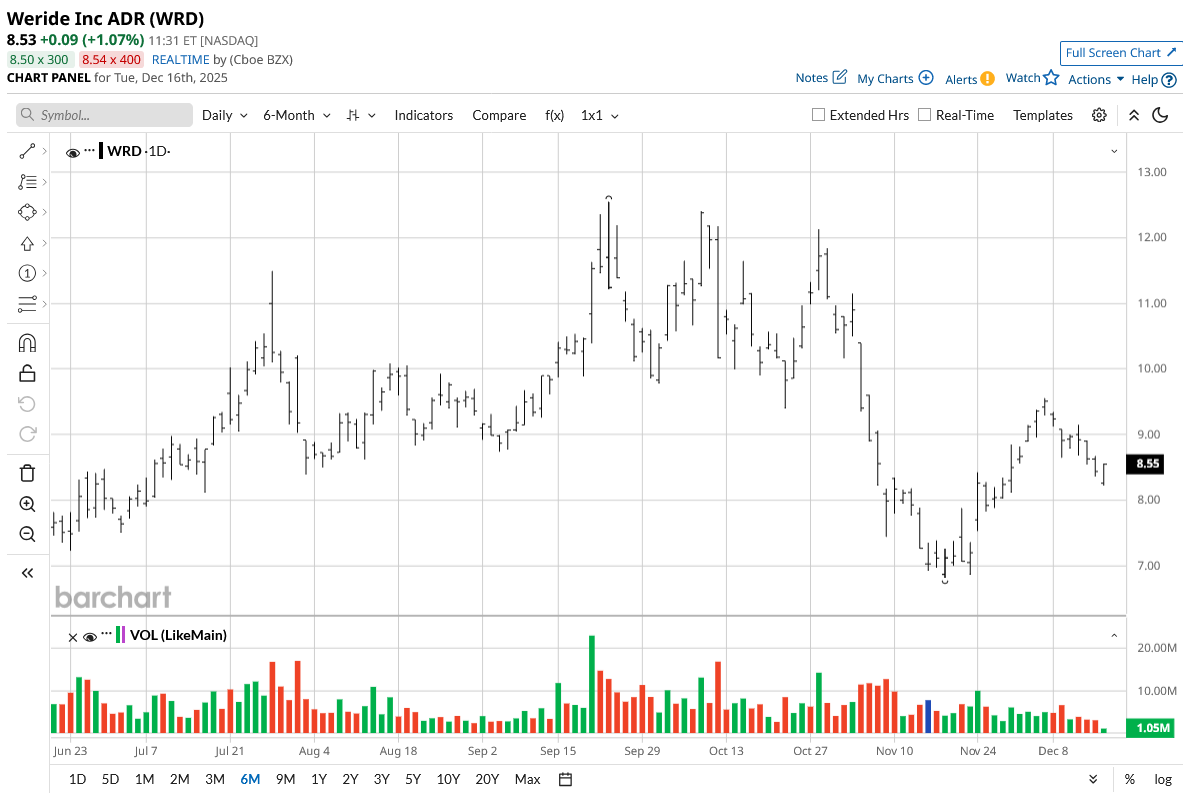Switch to dark mode moon icon
Image resolution: width=1183 pixels, height=793 pixels.
[x=1160, y=115]
